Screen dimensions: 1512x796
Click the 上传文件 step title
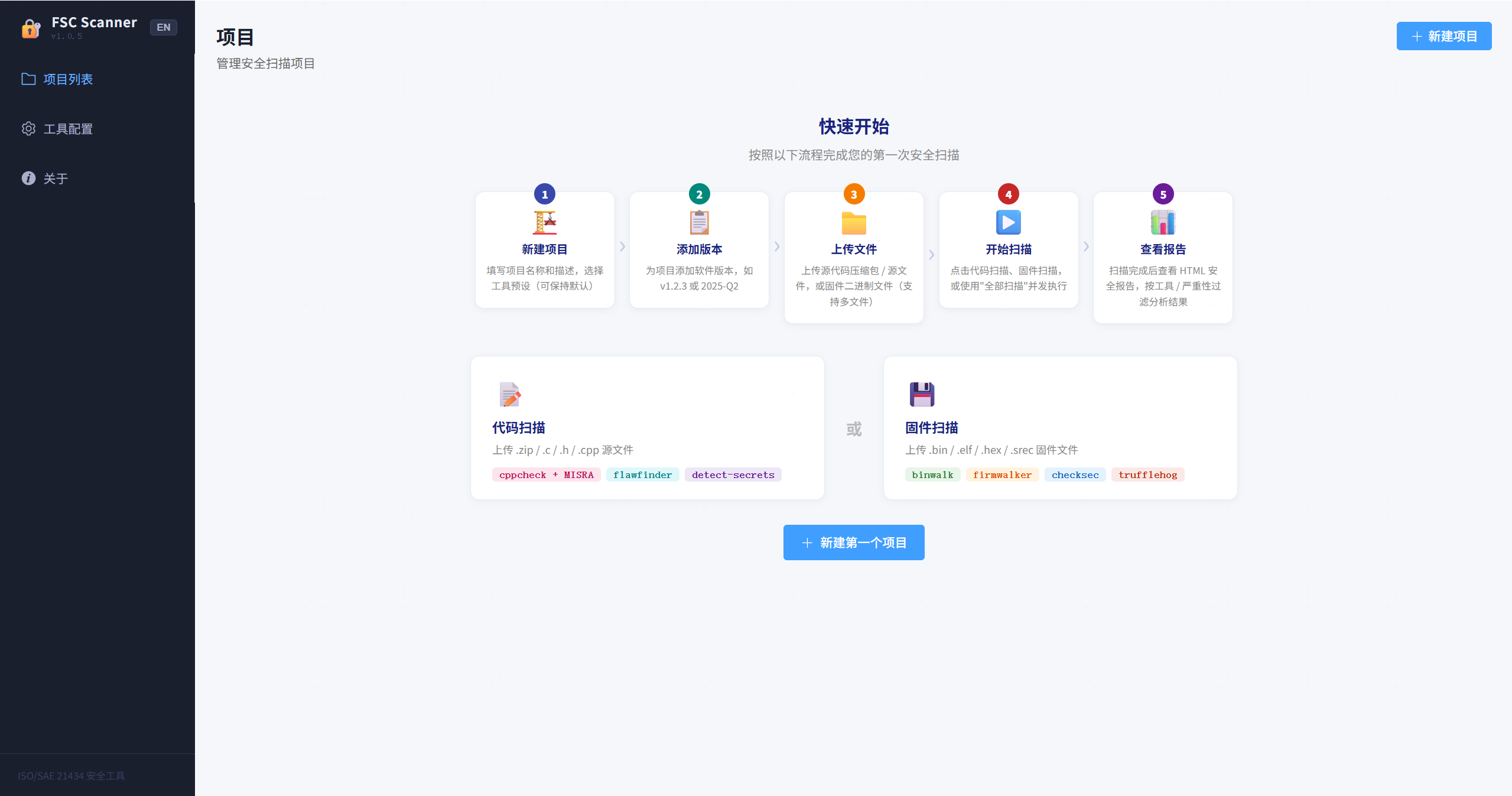coord(854,249)
